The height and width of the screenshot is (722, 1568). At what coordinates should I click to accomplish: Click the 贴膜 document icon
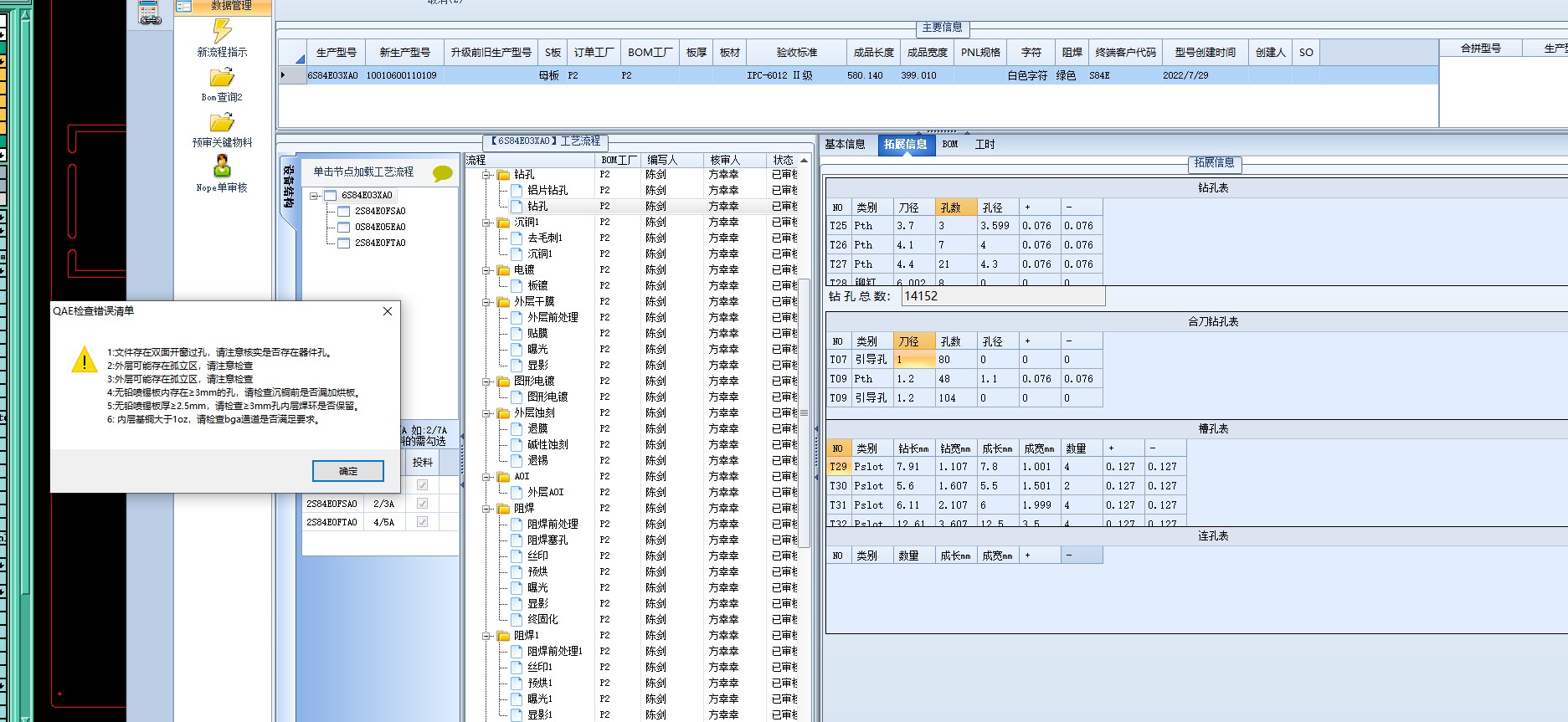[517, 334]
